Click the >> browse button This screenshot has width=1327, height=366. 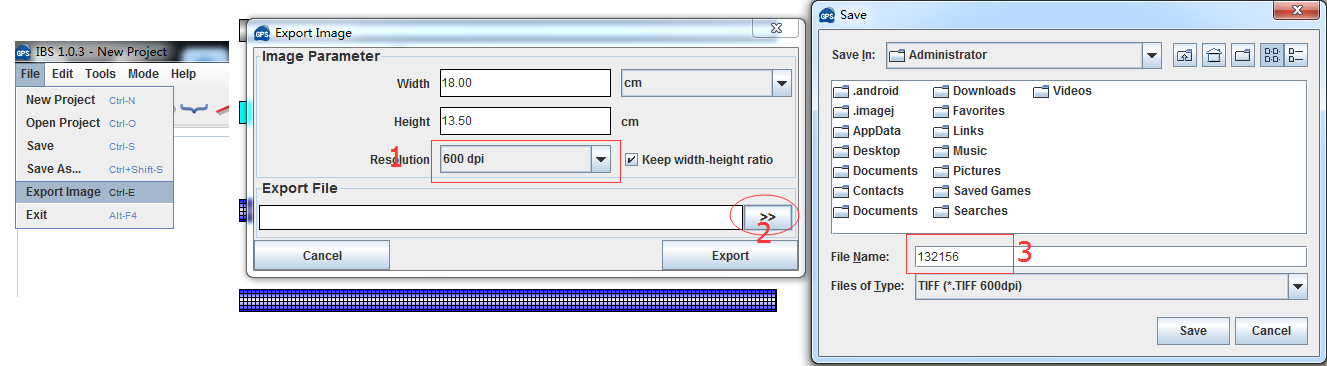click(x=767, y=216)
